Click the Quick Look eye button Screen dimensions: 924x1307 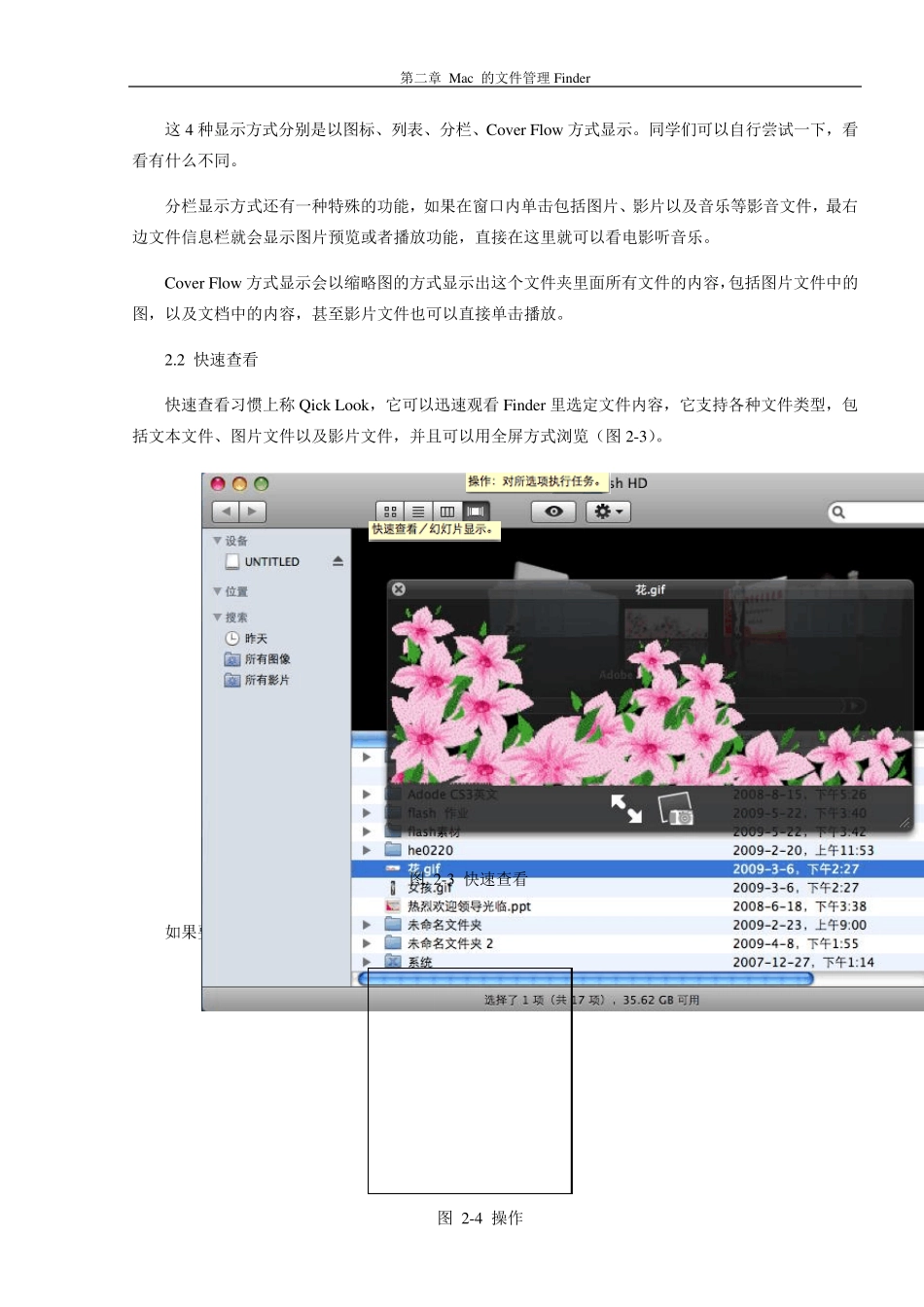[x=553, y=512]
